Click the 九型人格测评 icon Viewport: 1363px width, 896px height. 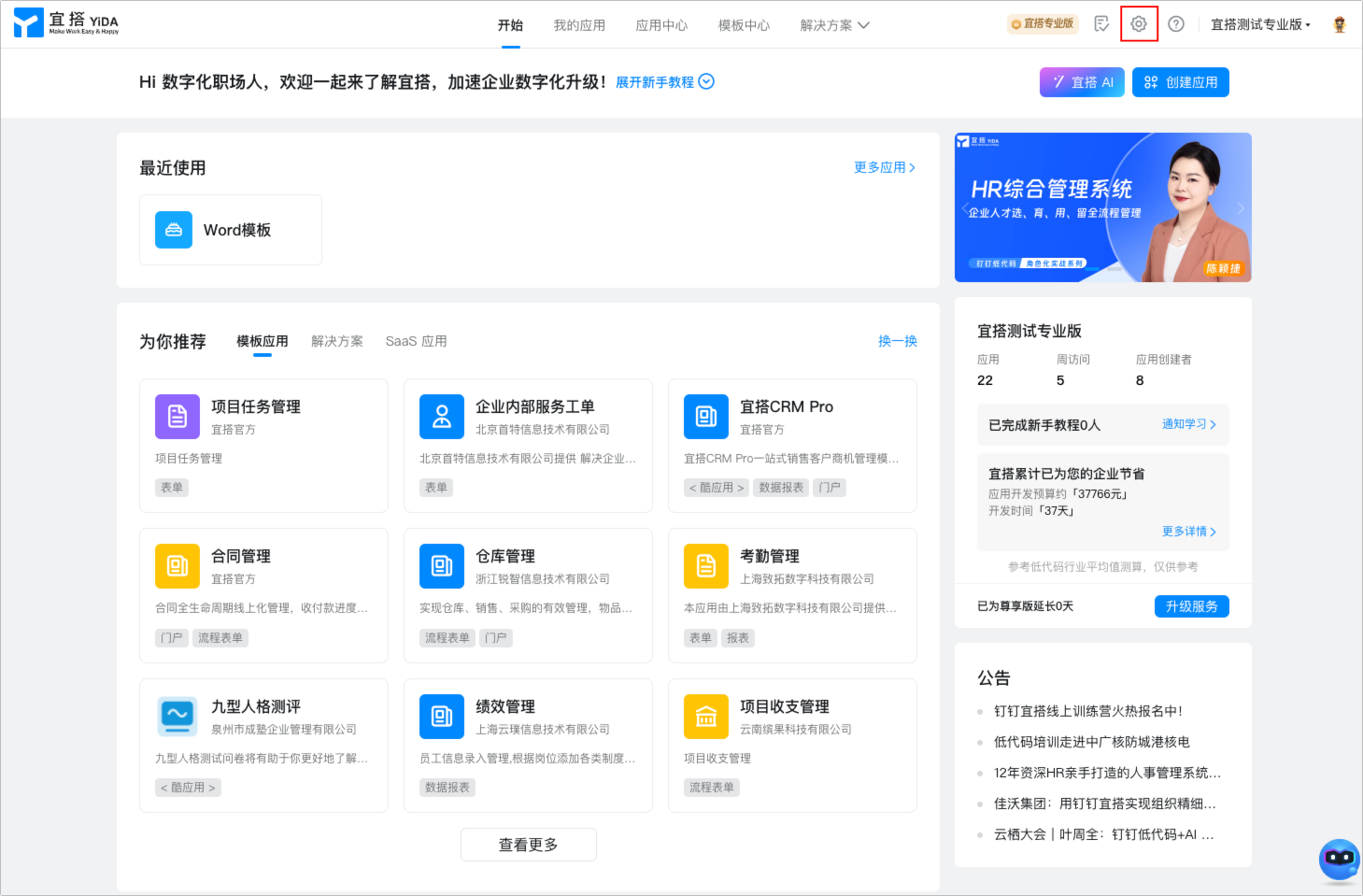click(x=177, y=717)
